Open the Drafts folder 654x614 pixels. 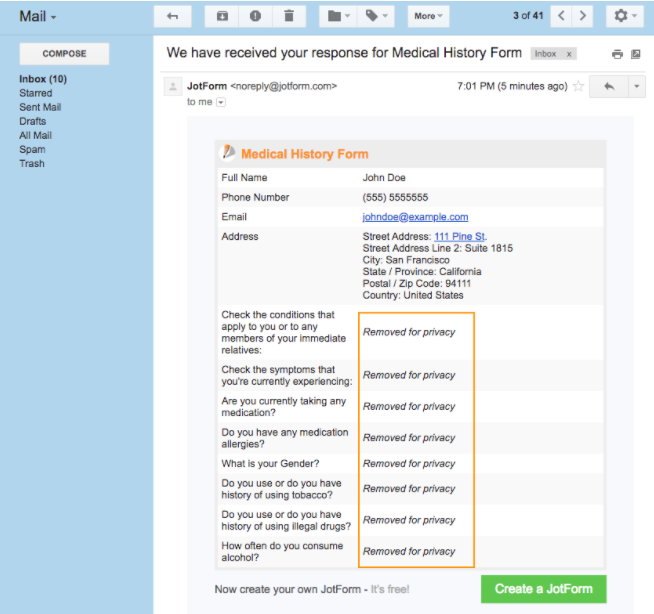33,121
